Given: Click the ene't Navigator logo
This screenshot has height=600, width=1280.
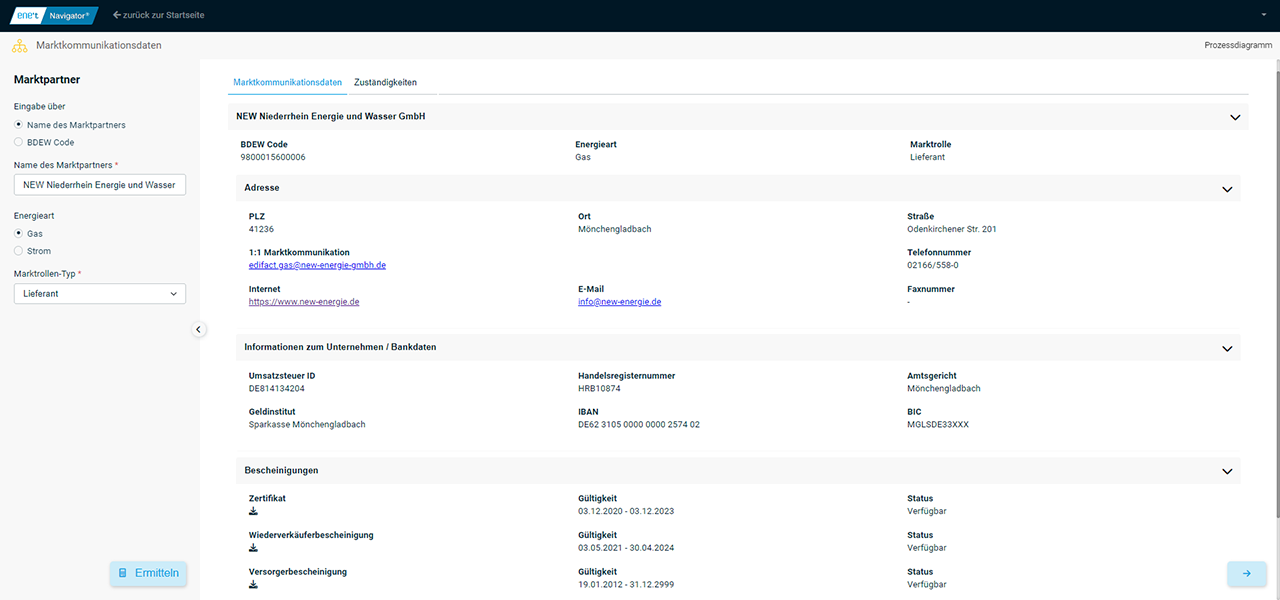Looking at the screenshot, I should [x=54, y=15].
